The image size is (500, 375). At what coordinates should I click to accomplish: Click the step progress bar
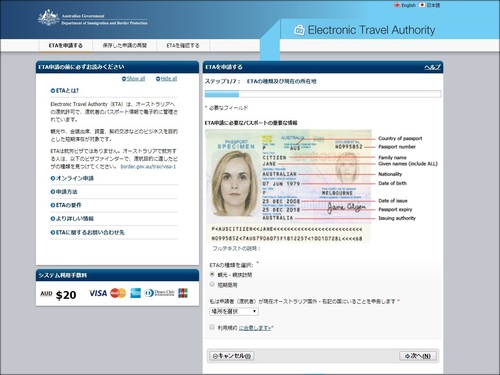pos(323,94)
